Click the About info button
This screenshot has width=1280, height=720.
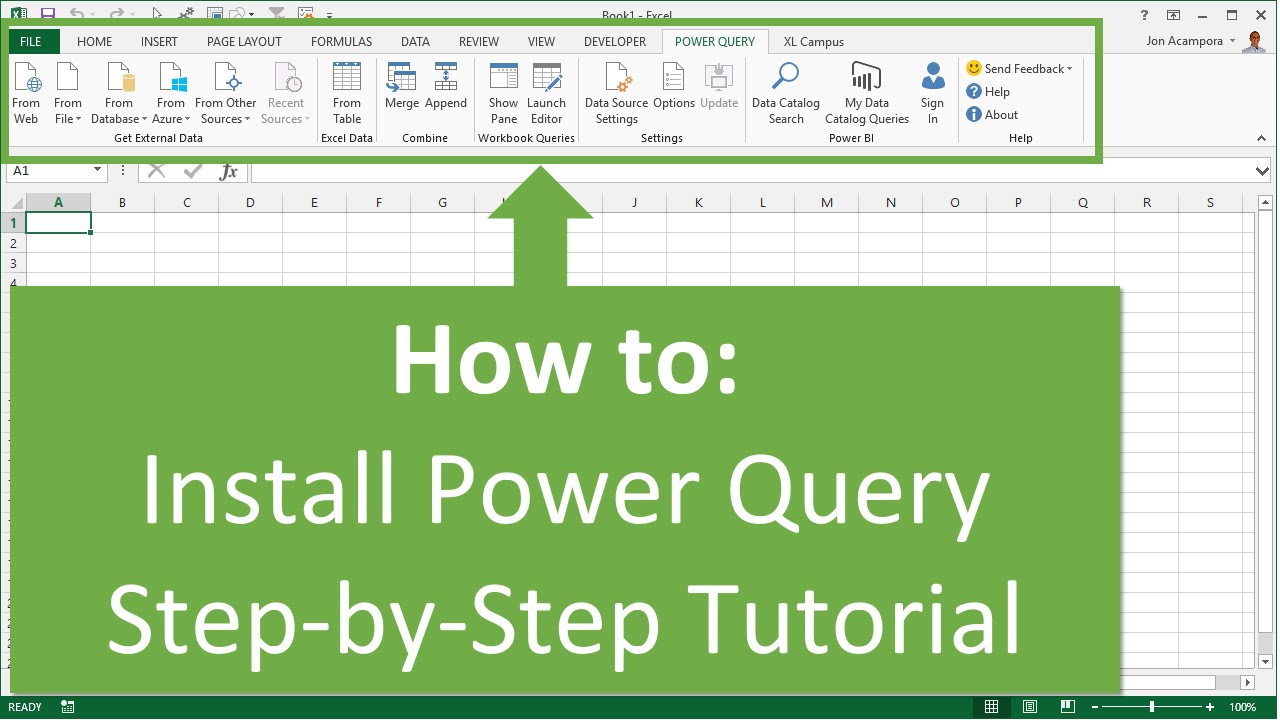click(992, 115)
